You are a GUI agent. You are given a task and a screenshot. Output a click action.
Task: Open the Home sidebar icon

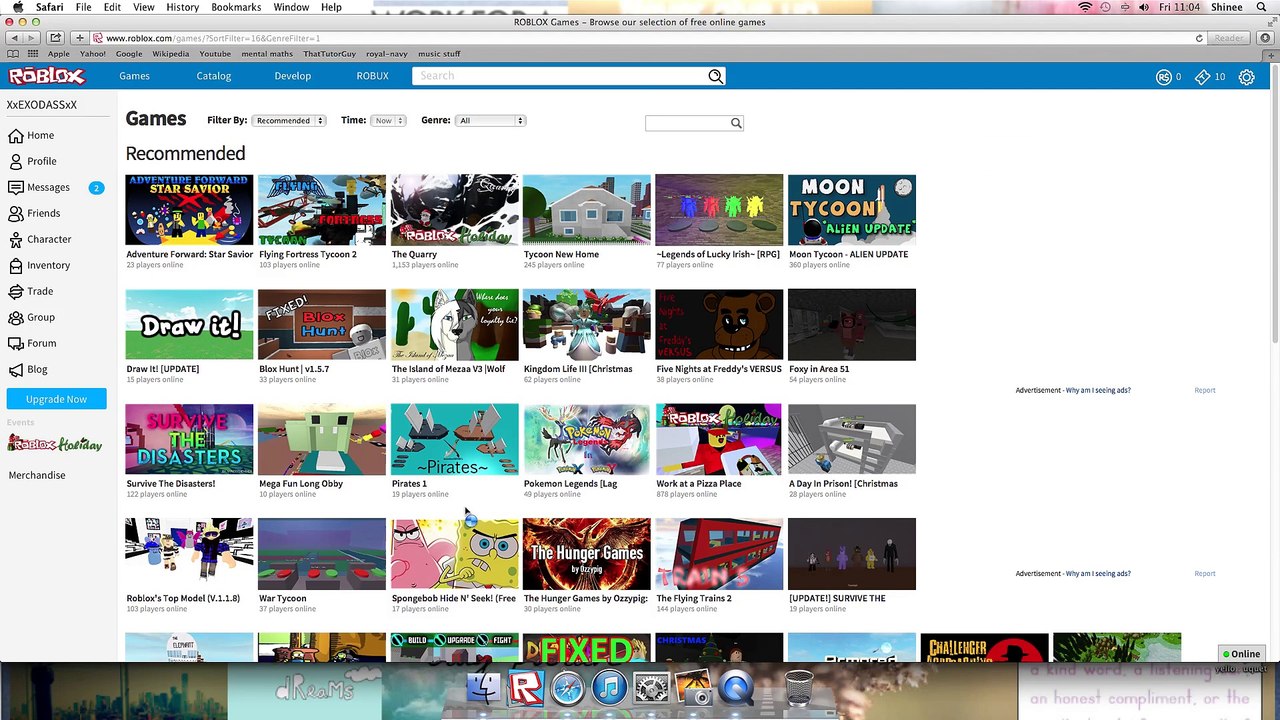[16, 135]
